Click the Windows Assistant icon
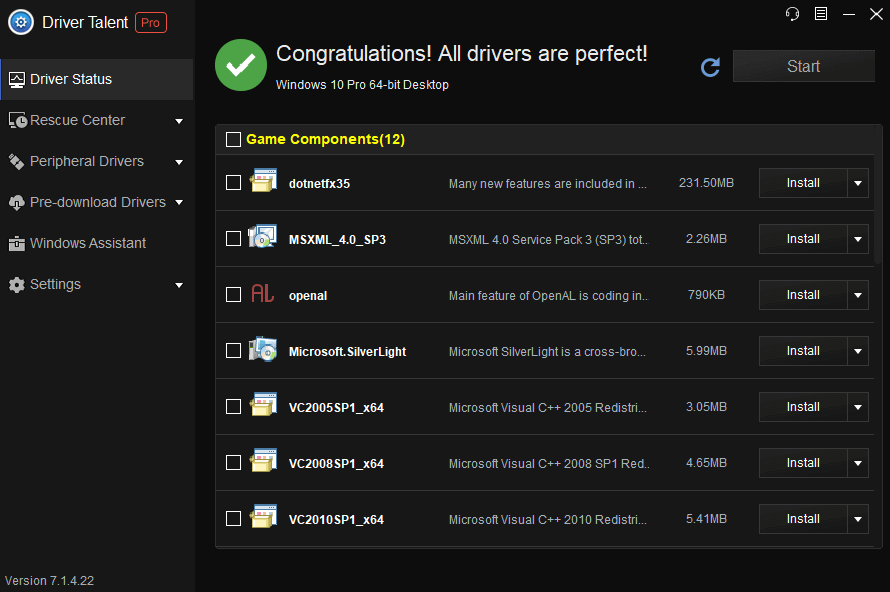The height and width of the screenshot is (592, 890). tap(16, 243)
